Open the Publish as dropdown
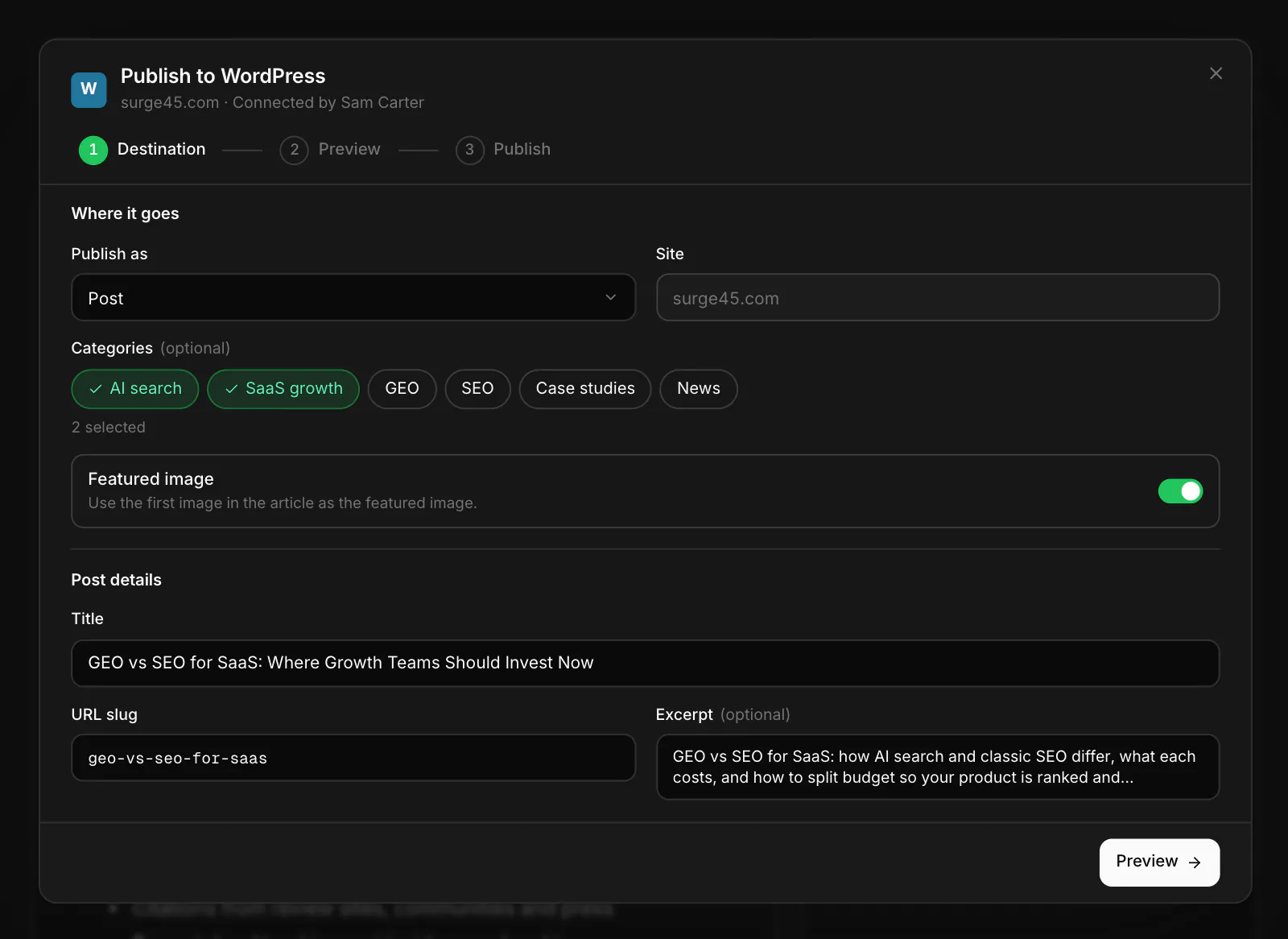Image resolution: width=1288 pixels, height=939 pixels. coord(353,298)
